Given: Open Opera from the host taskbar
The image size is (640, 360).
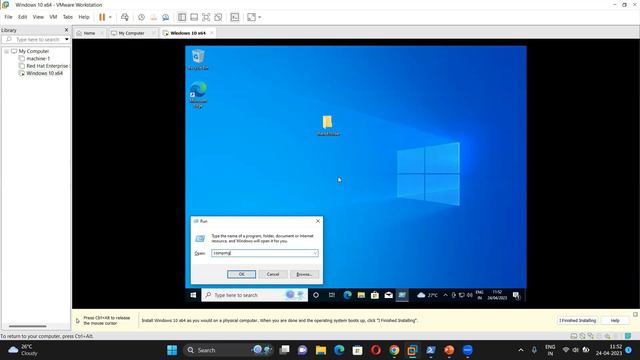Looking at the screenshot, I should click(376, 350).
